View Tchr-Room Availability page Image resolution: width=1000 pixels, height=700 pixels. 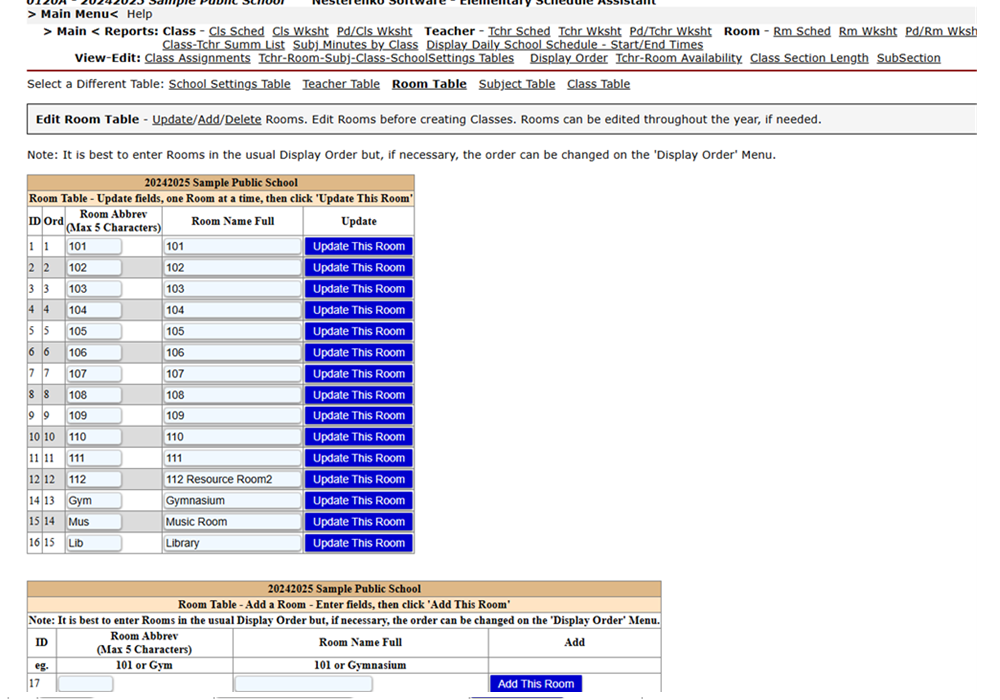click(678, 58)
